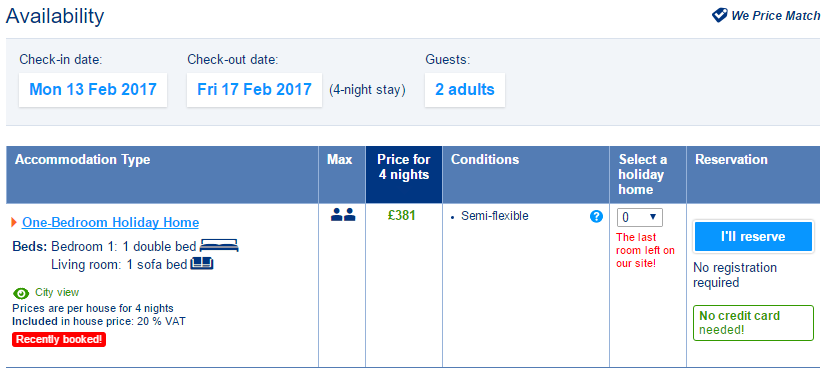
Task: Open the check-out date Fri 17 Feb 2017
Action: (254, 90)
